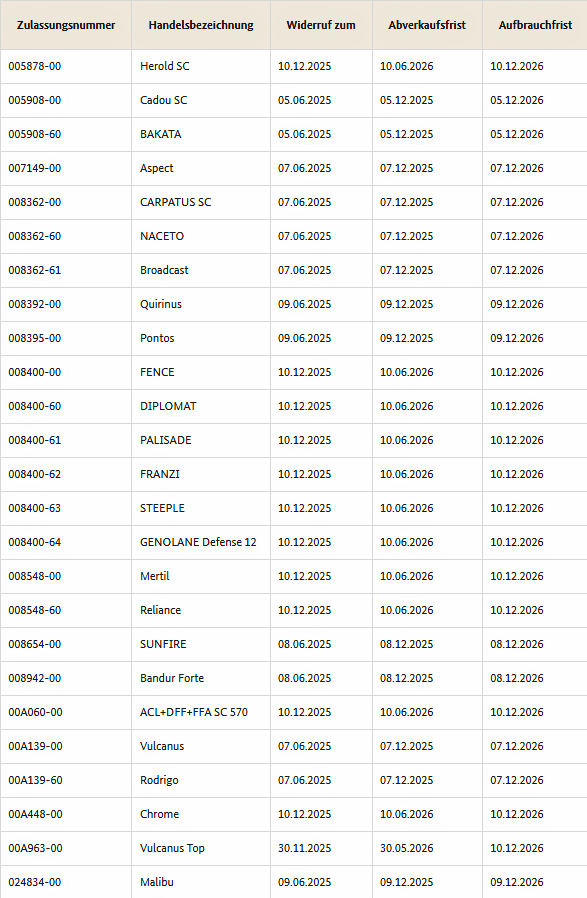Select the ACL+DFF+FFA SC 570 entry
The height and width of the screenshot is (898, 587).
(x=194, y=712)
